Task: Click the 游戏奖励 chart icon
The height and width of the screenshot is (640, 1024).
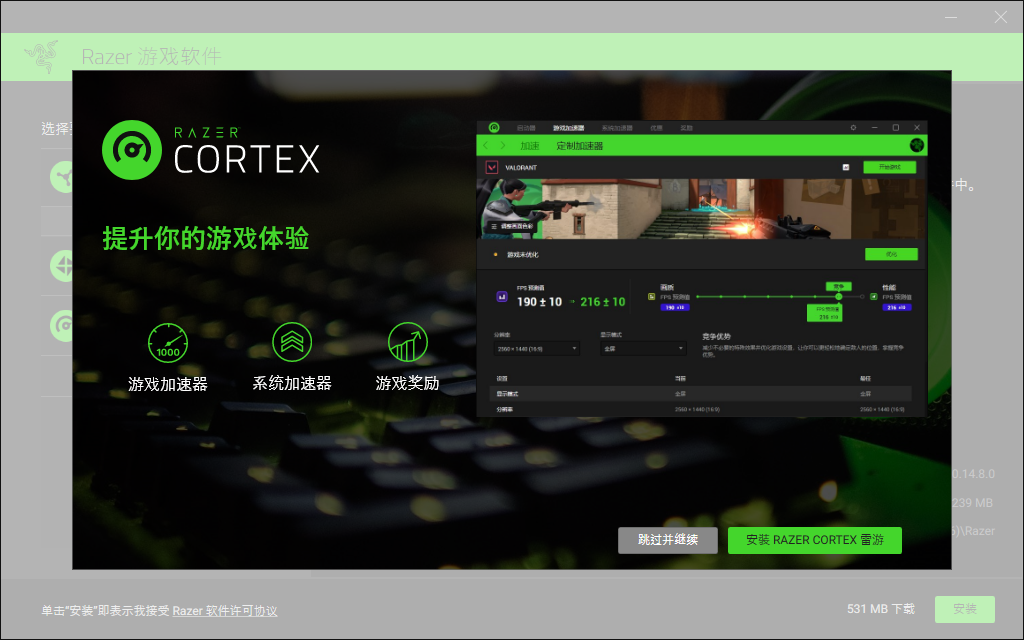Action: [x=407, y=342]
